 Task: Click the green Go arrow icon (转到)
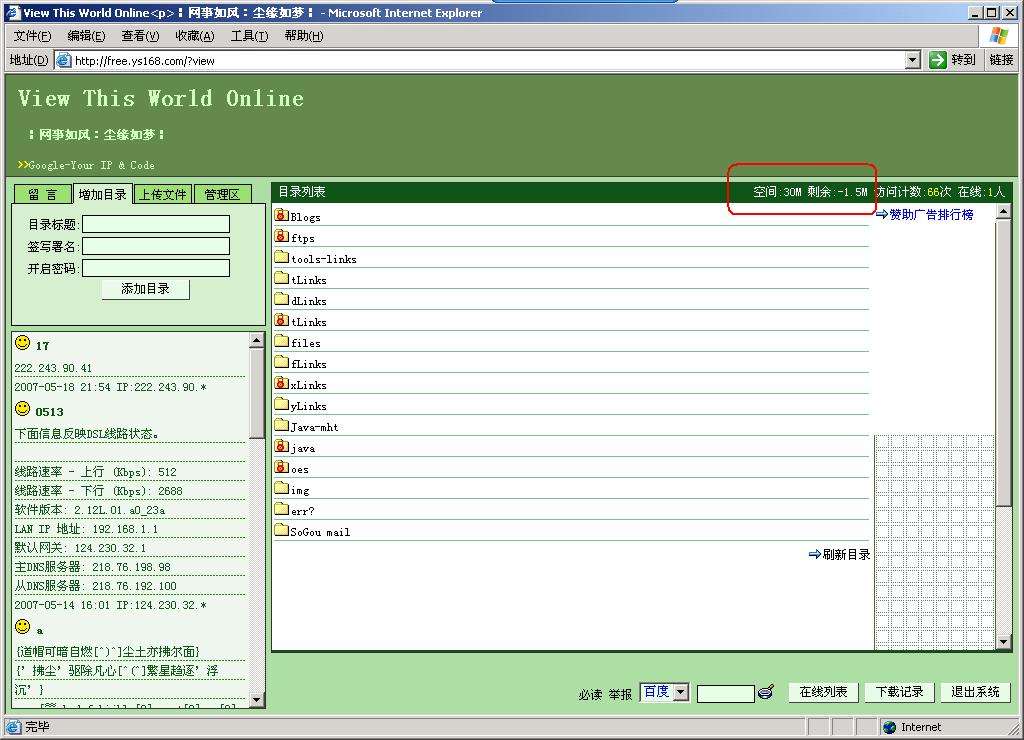click(937, 60)
